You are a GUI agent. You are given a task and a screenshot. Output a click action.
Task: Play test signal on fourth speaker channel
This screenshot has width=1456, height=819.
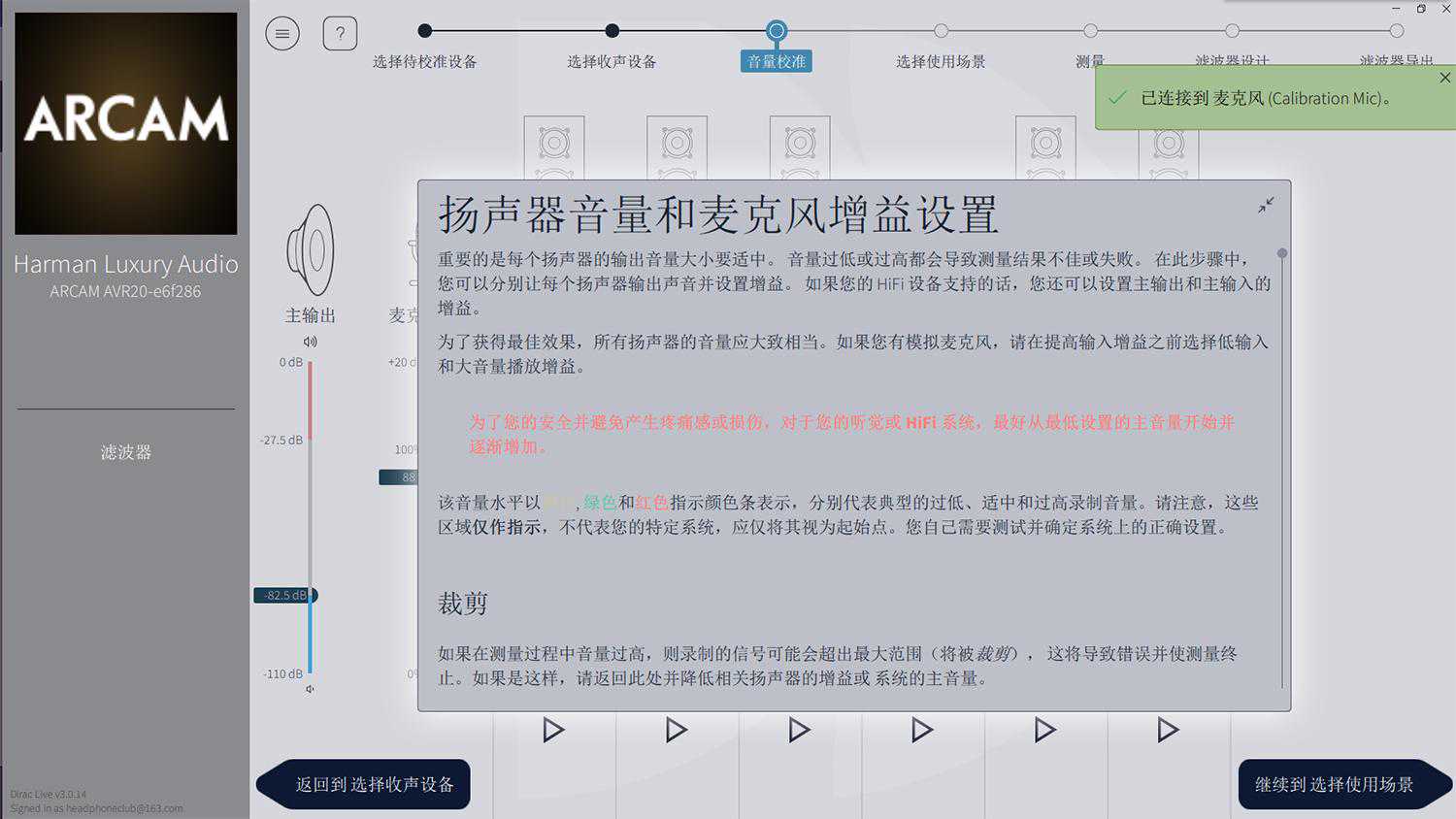pyautogui.click(x=922, y=730)
